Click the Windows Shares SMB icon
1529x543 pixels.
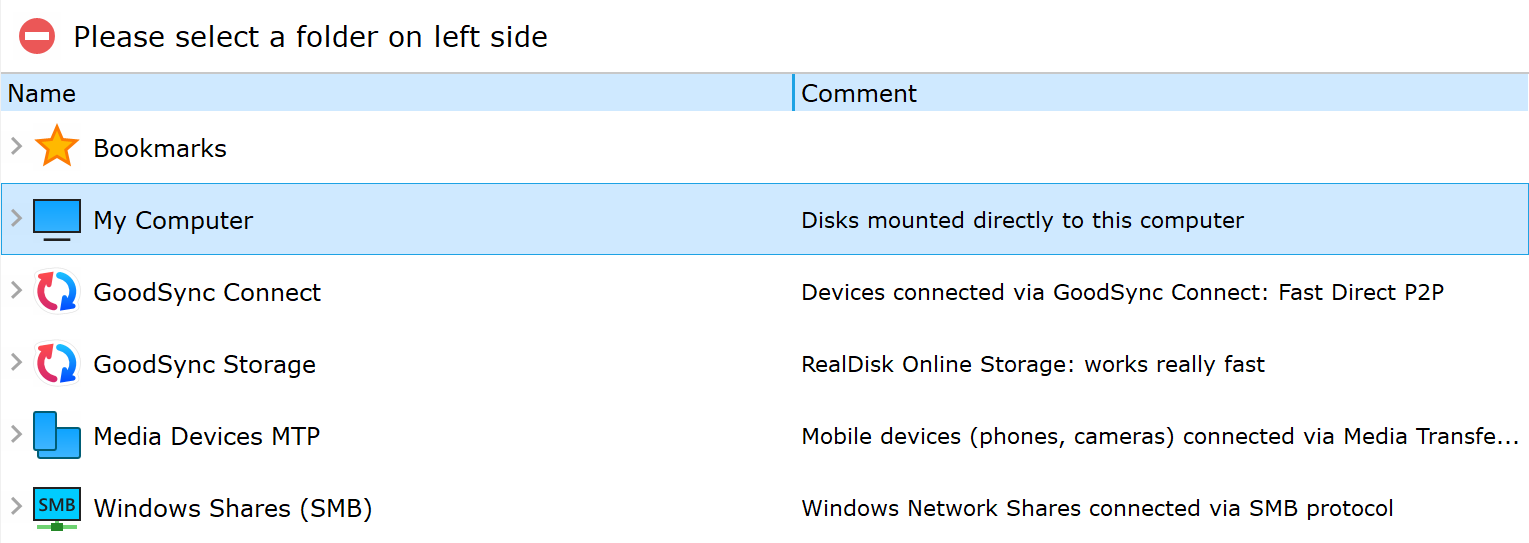point(57,508)
